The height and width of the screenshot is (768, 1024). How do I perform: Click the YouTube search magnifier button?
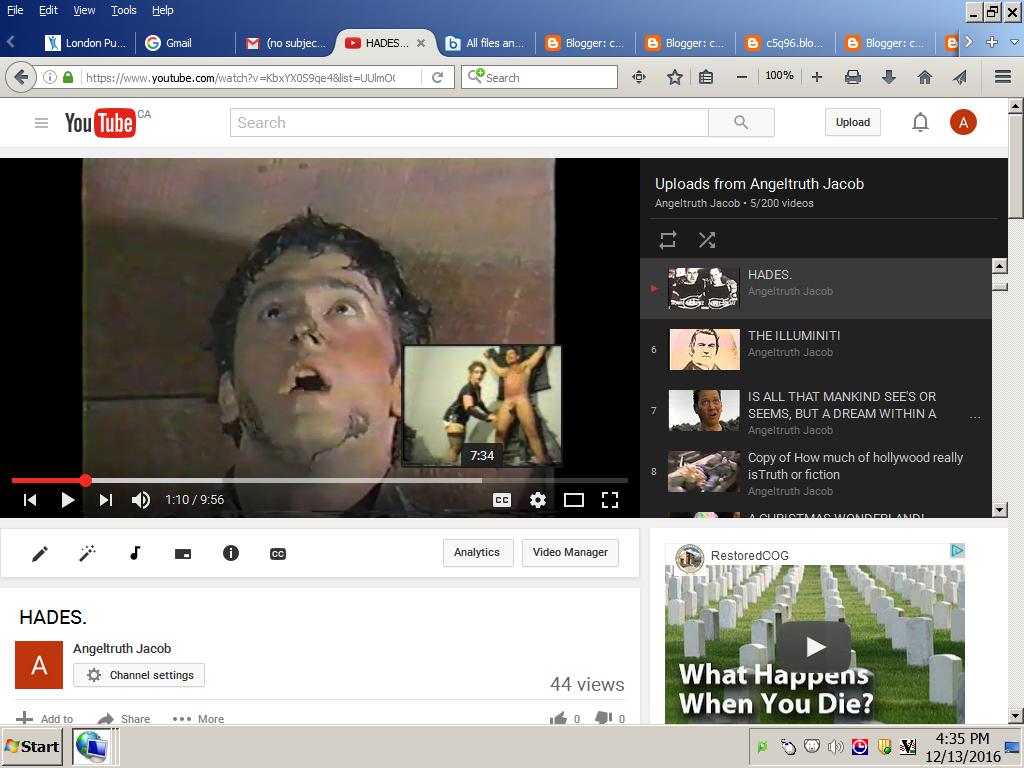tap(741, 123)
